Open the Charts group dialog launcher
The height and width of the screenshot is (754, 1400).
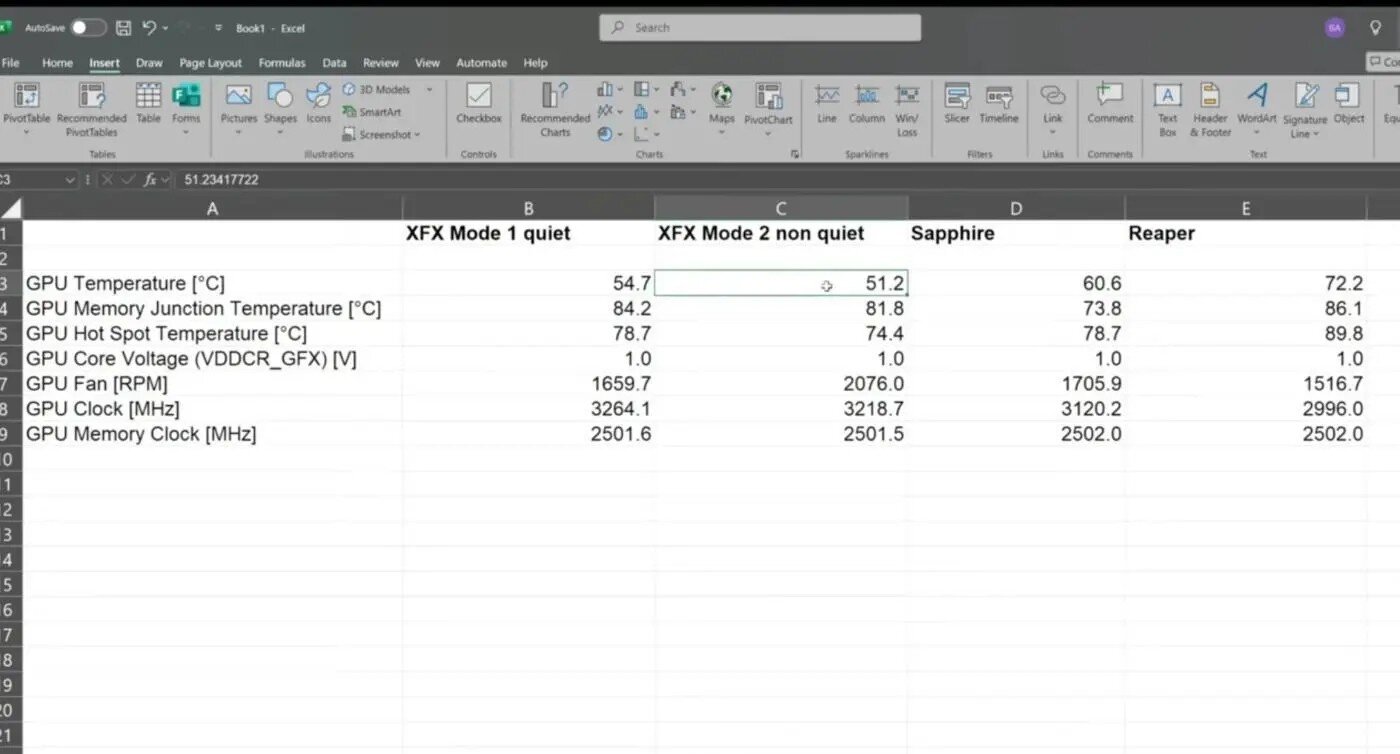[x=796, y=154]
